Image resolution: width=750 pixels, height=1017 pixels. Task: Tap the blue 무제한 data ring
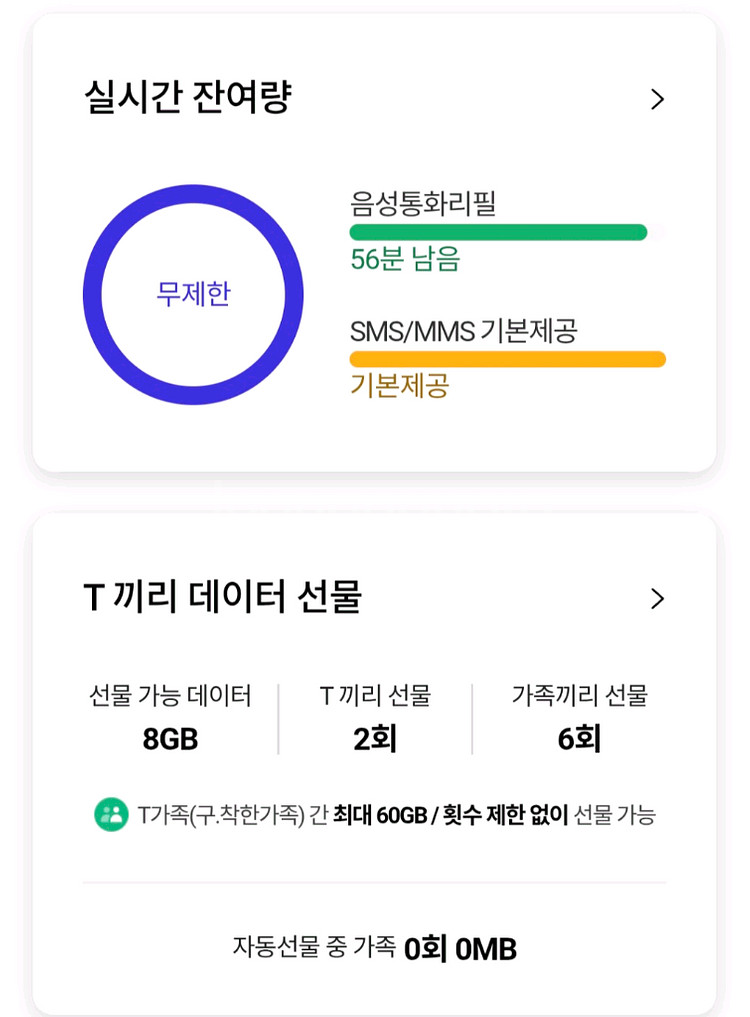(x=193, y=294)
